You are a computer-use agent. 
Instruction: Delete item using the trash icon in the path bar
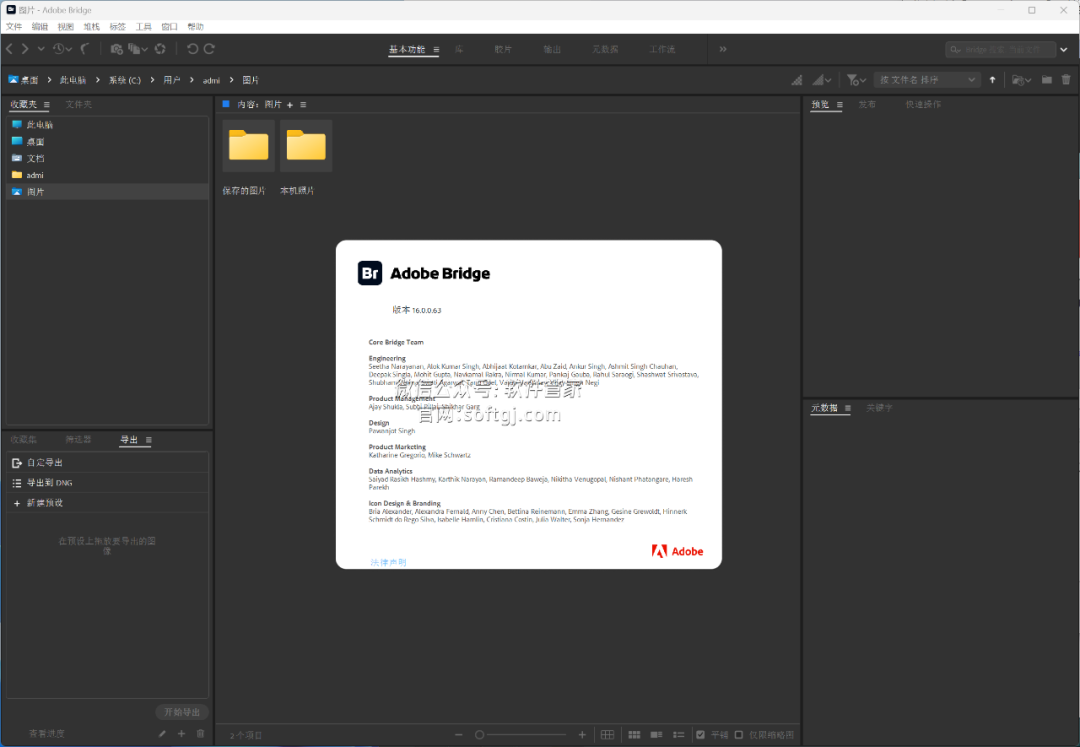click(x=1066, y=79)
